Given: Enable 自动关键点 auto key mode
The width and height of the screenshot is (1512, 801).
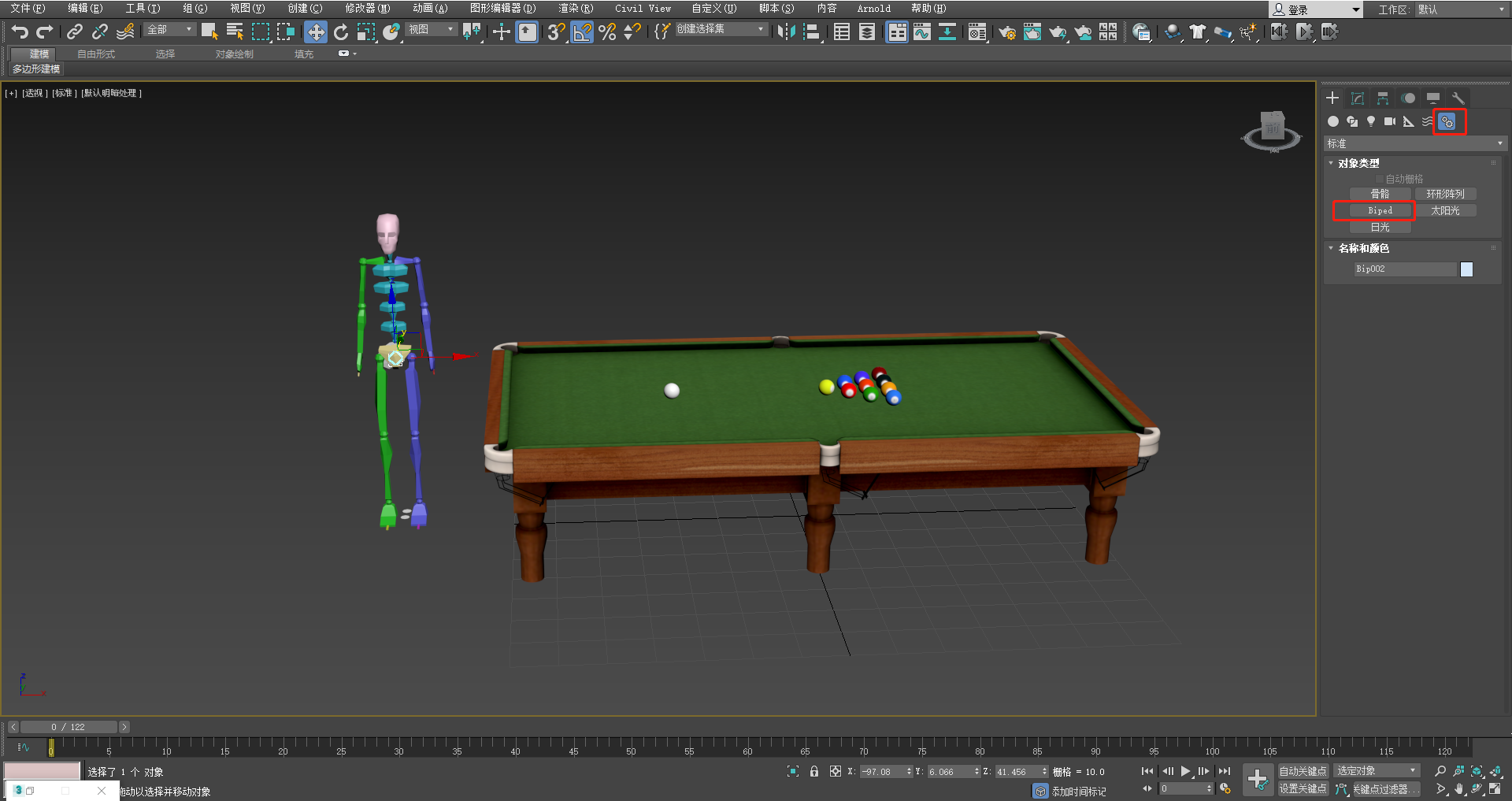Looking at the screenshot, I should [1303, 771].
